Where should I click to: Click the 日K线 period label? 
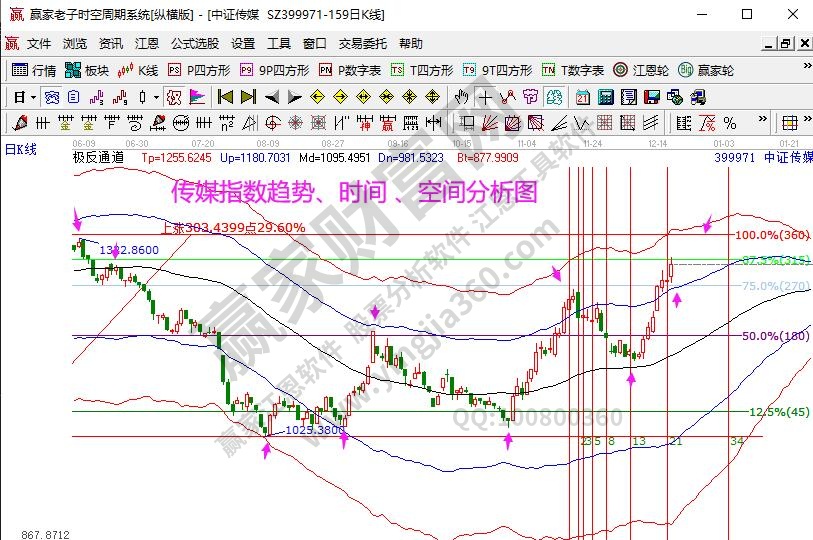click(21, 149)
